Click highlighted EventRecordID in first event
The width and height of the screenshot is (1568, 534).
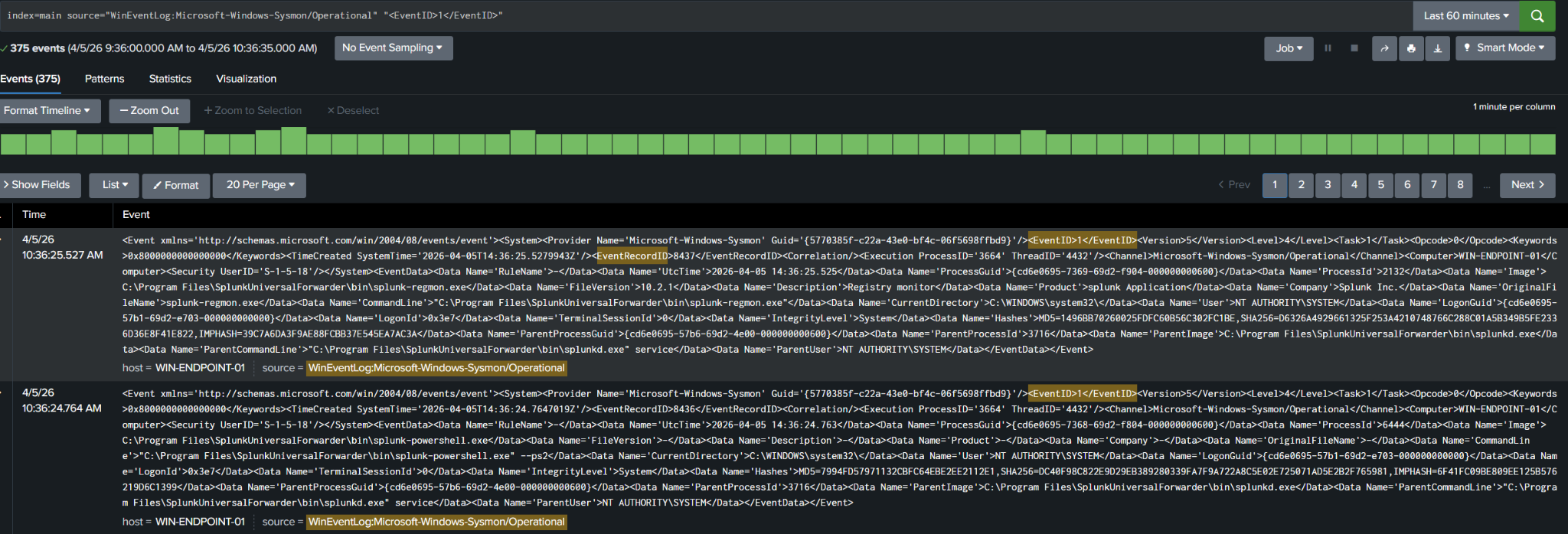(x=632, y=256)
